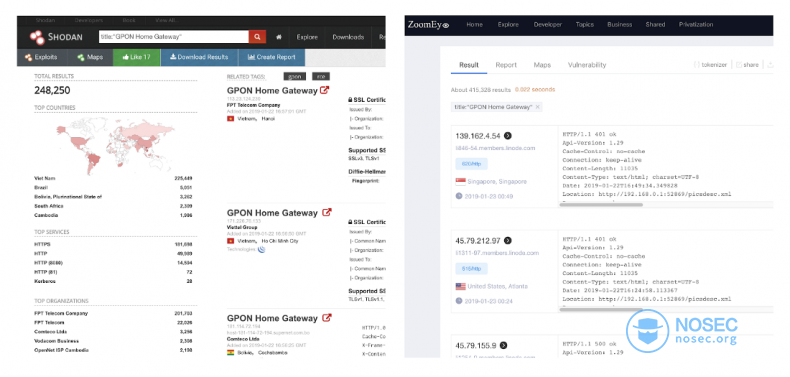Remove the GPON Home Gateway filter tag
This screenshot has width=790, height=377.
coord(538,107)
